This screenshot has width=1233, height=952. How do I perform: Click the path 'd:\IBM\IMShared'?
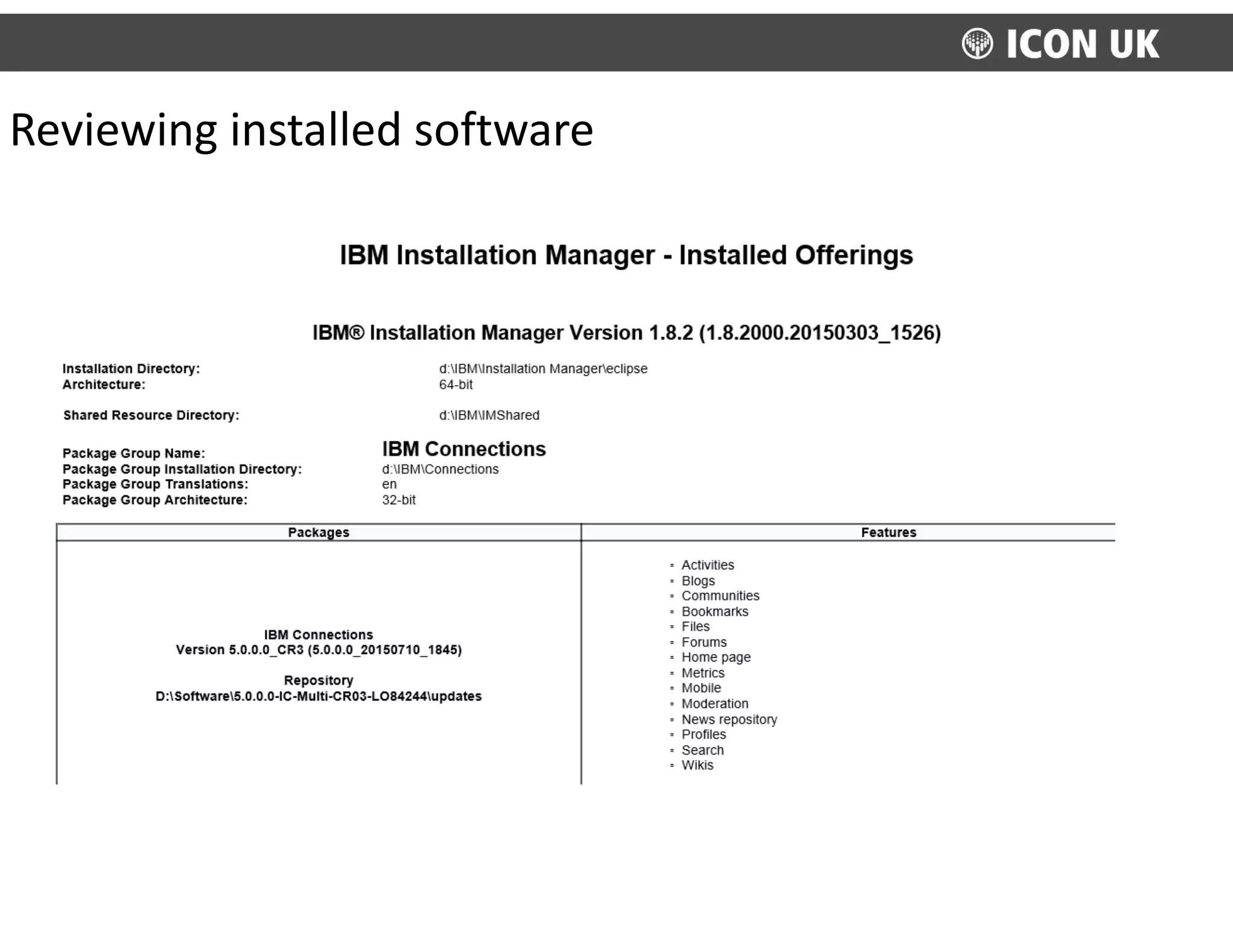[489, 415]
